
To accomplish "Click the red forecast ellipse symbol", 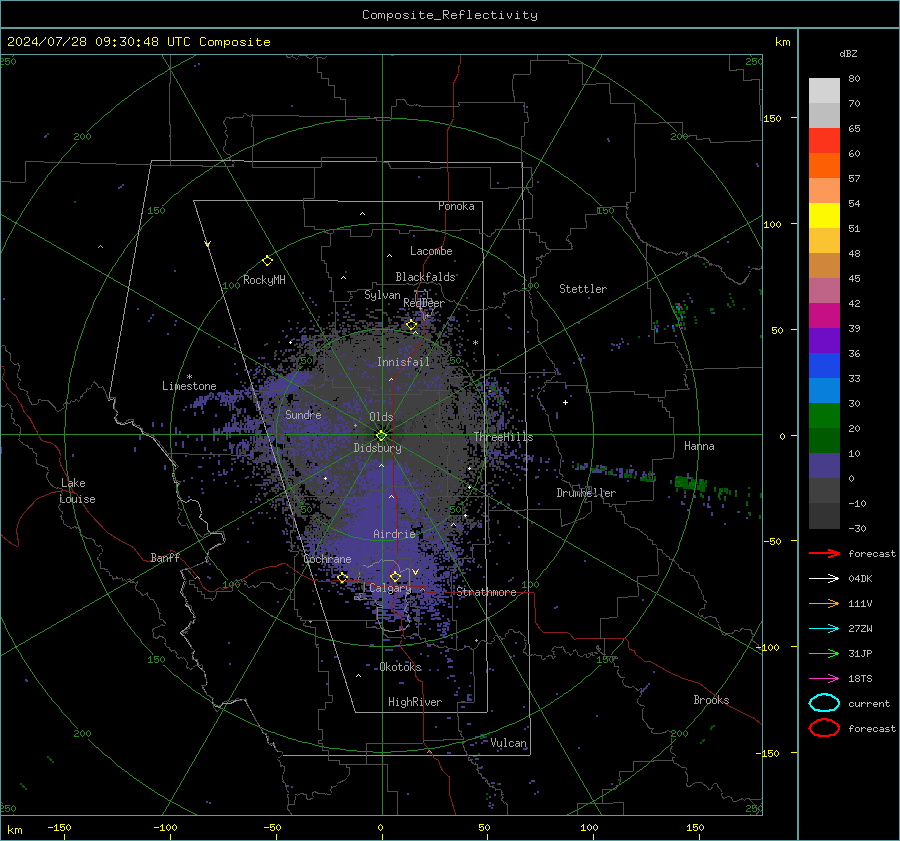I will pos(824,728).
